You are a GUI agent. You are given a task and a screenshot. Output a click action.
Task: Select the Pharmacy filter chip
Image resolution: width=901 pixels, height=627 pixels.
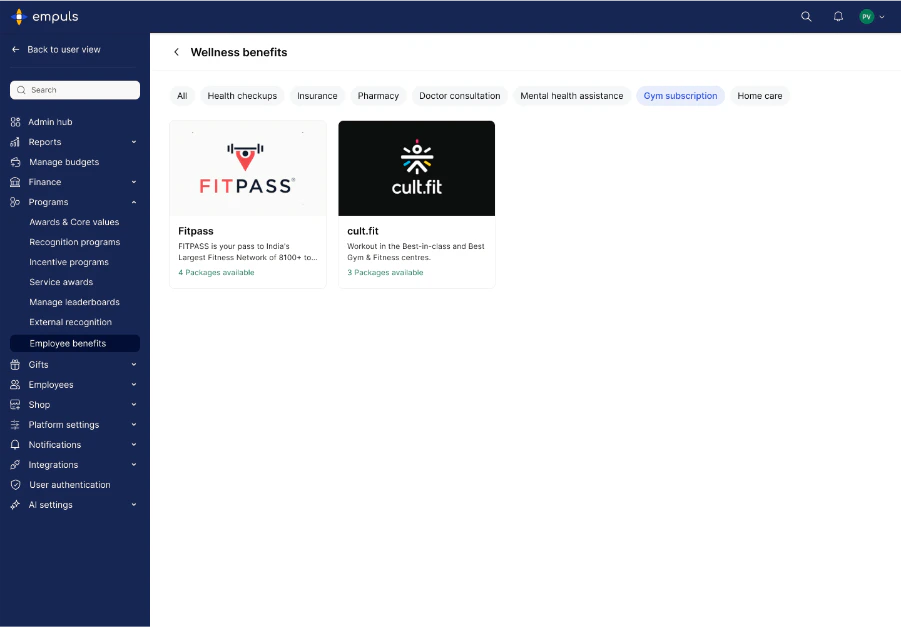coord(378,96)
